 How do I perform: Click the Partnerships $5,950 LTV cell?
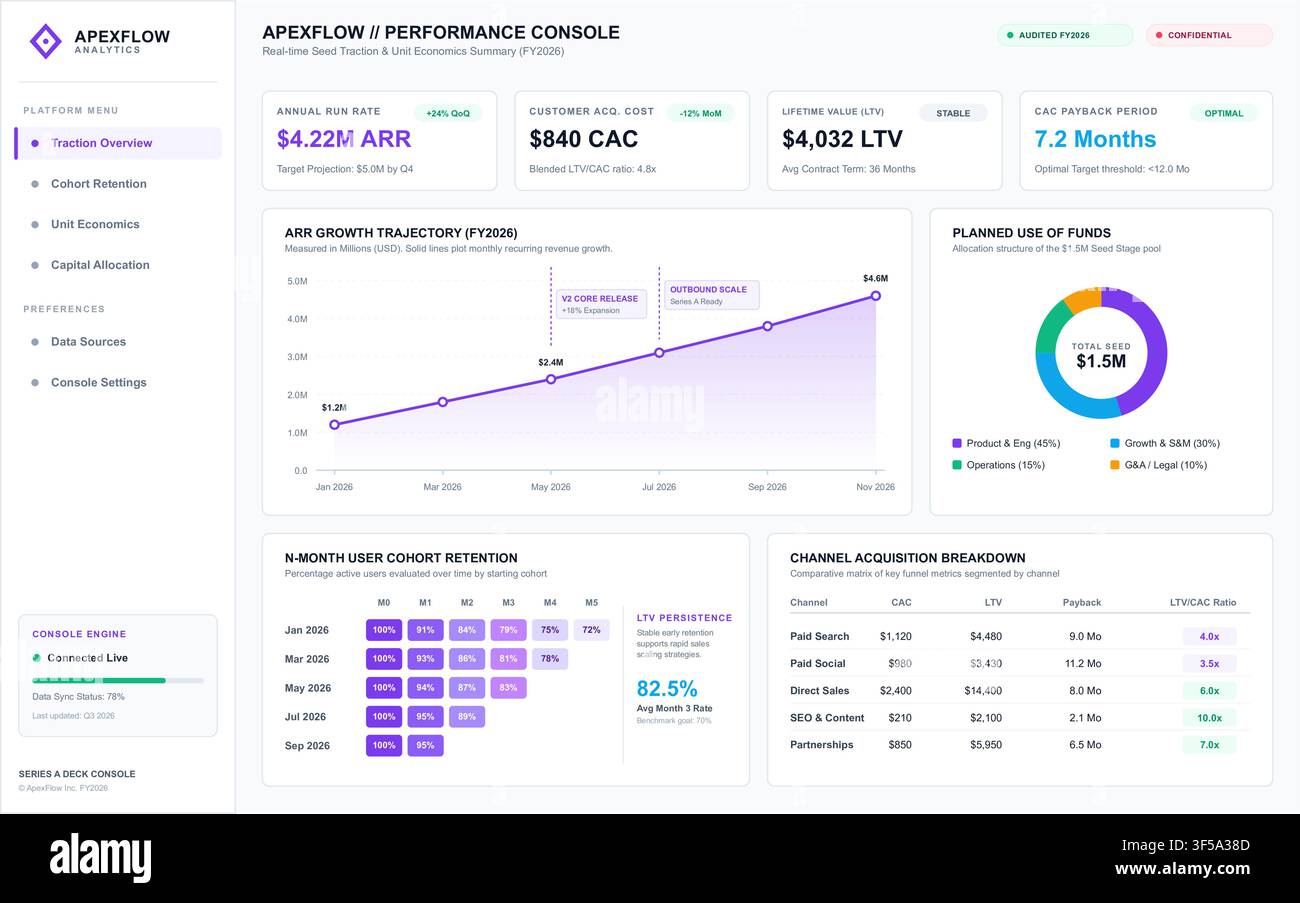click(x=985, y=745)
